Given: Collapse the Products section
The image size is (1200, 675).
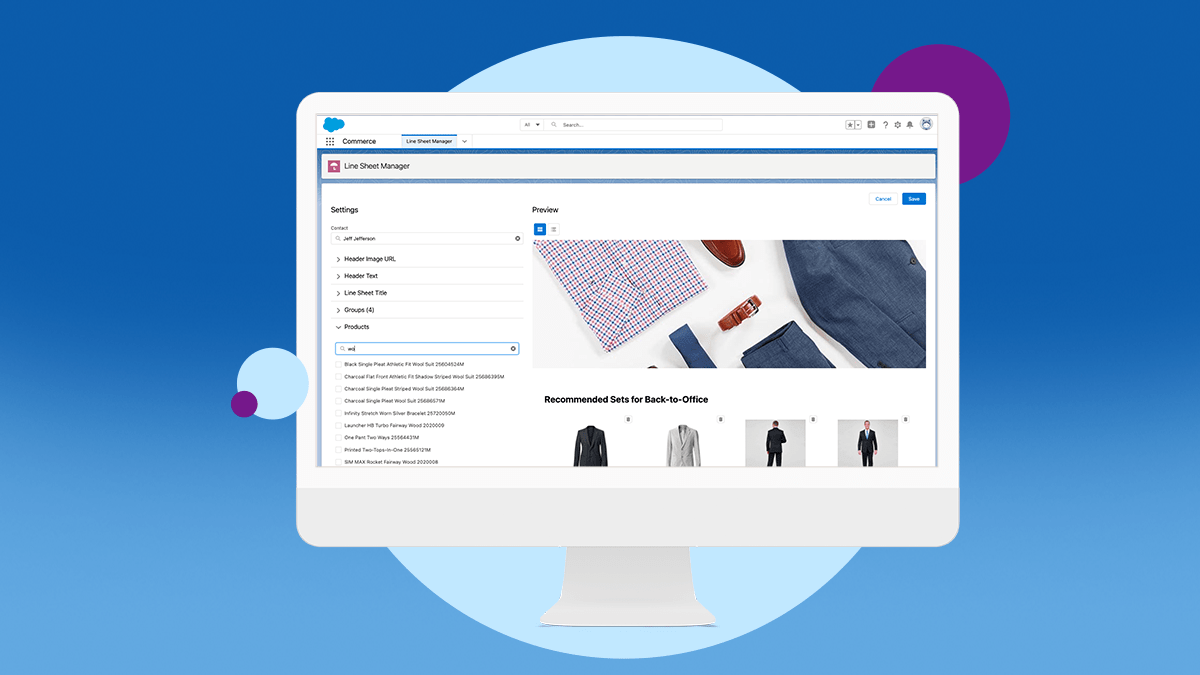Looking at the screenshot, I should point(338,327).
